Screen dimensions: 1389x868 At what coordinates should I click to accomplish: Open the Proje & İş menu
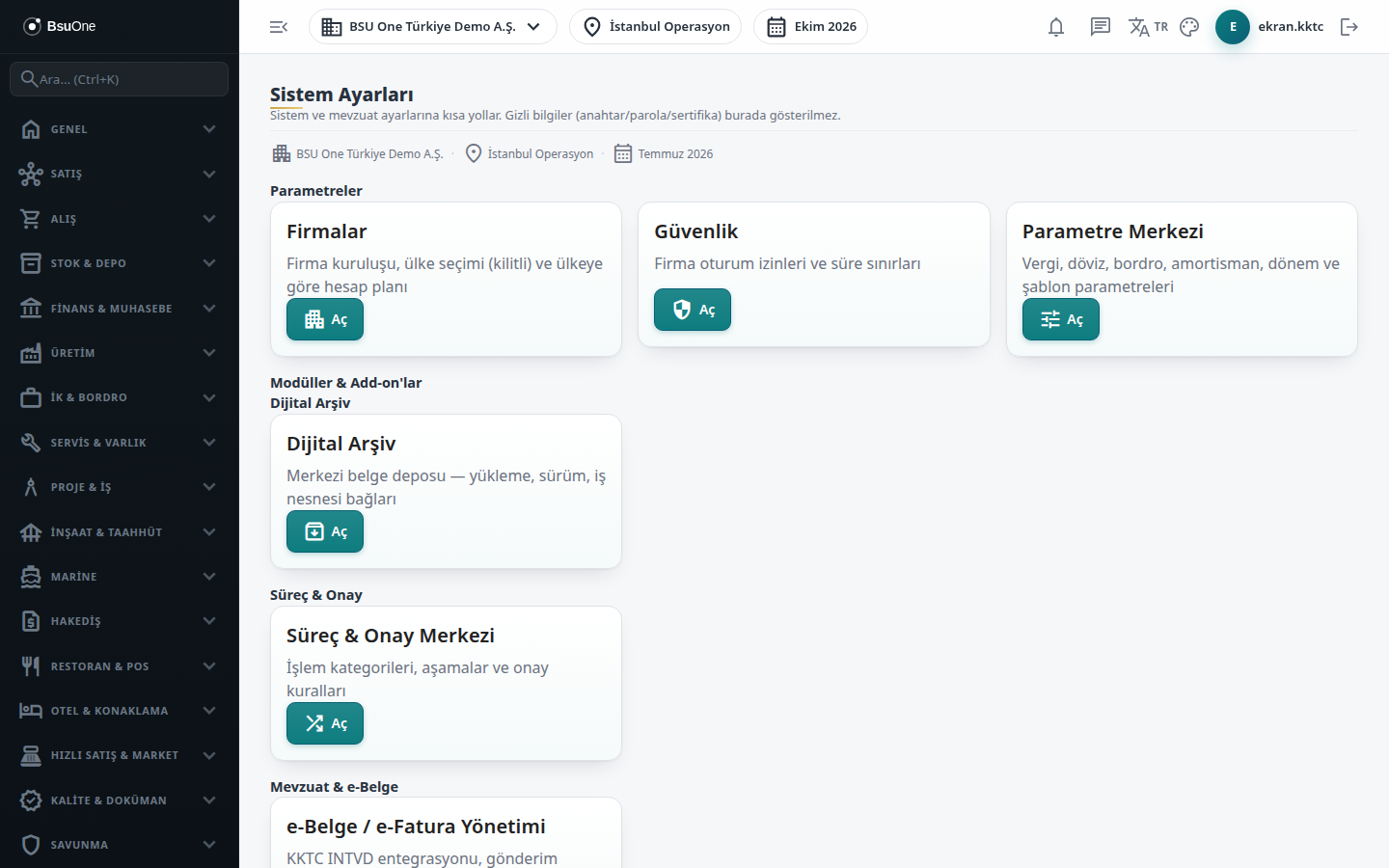[x=120, y=487]
